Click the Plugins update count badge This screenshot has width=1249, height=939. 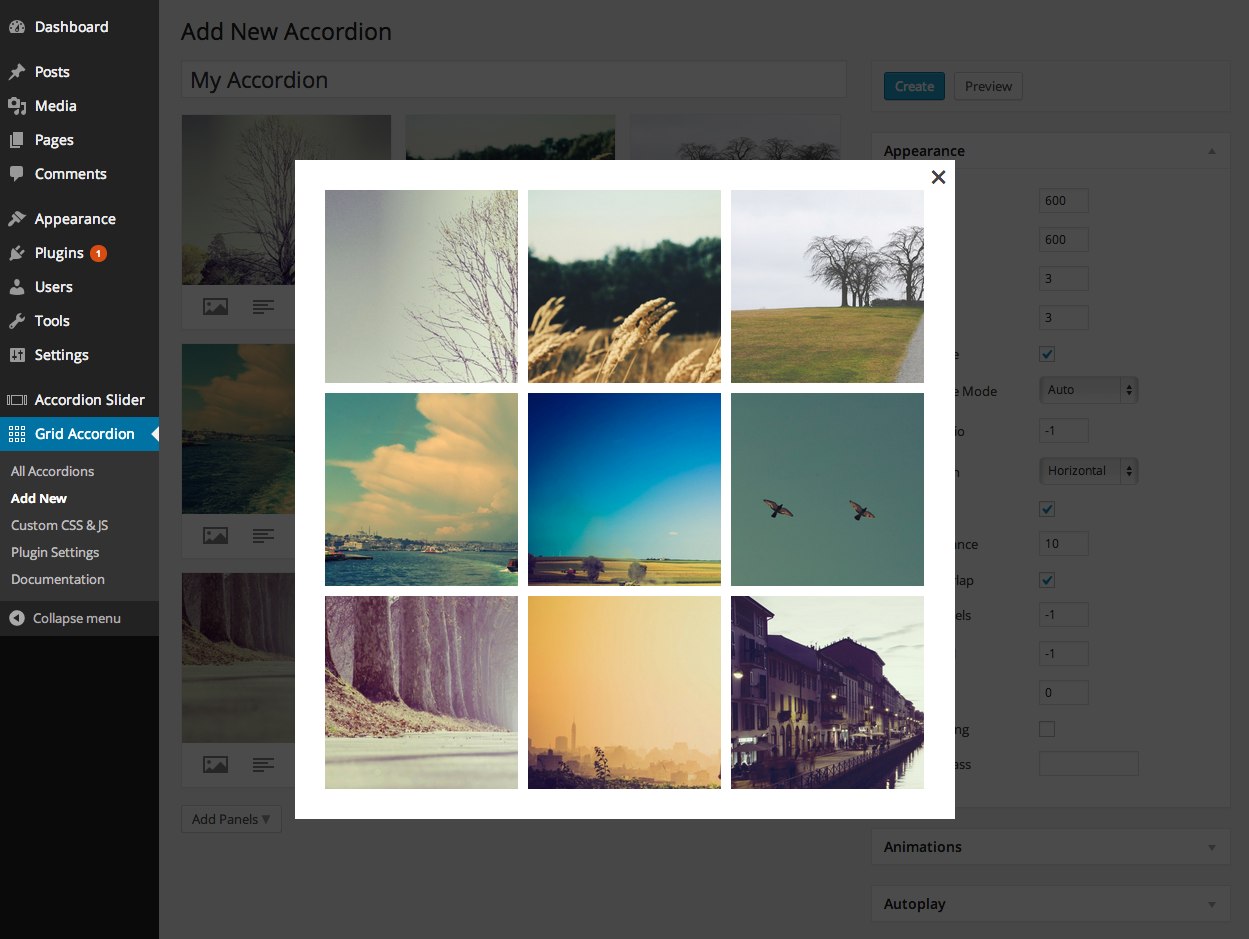98,253
